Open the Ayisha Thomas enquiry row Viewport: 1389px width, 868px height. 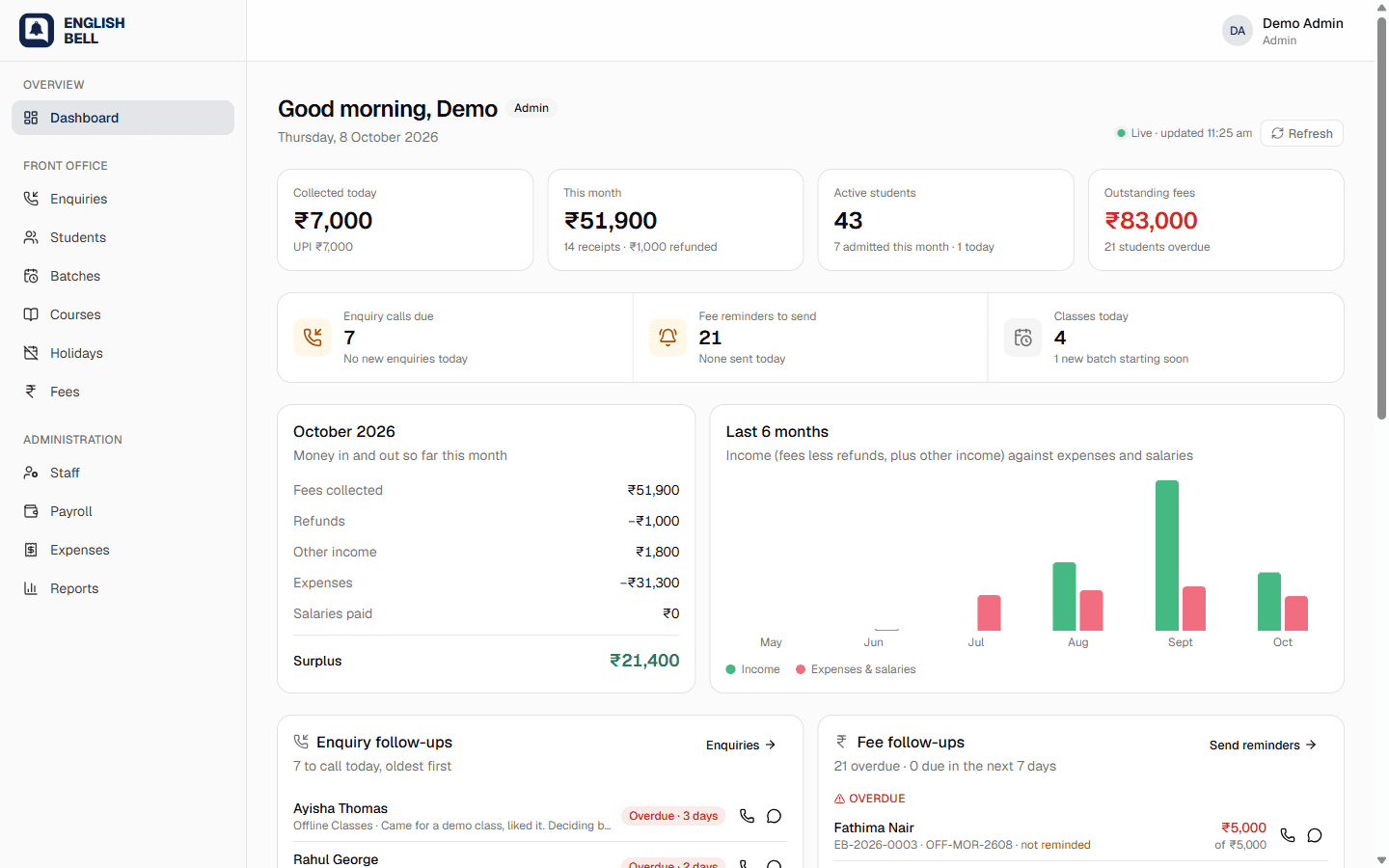(540, 816)
